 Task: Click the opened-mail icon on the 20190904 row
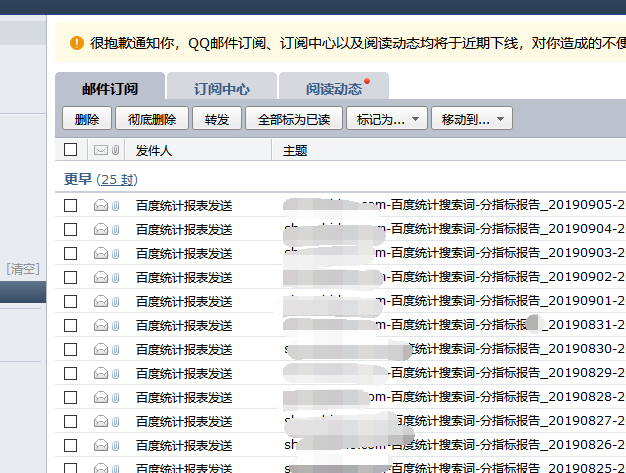coord(101,230)
